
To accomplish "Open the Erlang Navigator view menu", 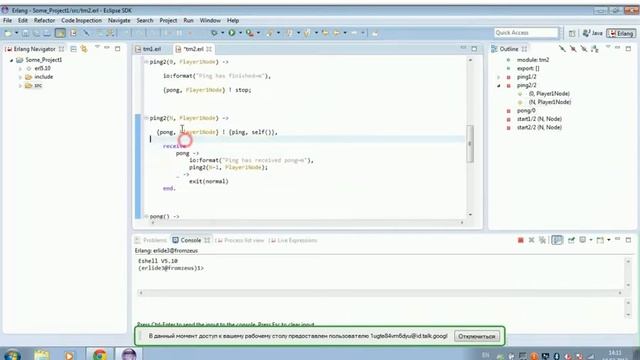I will tap(97, 48).
